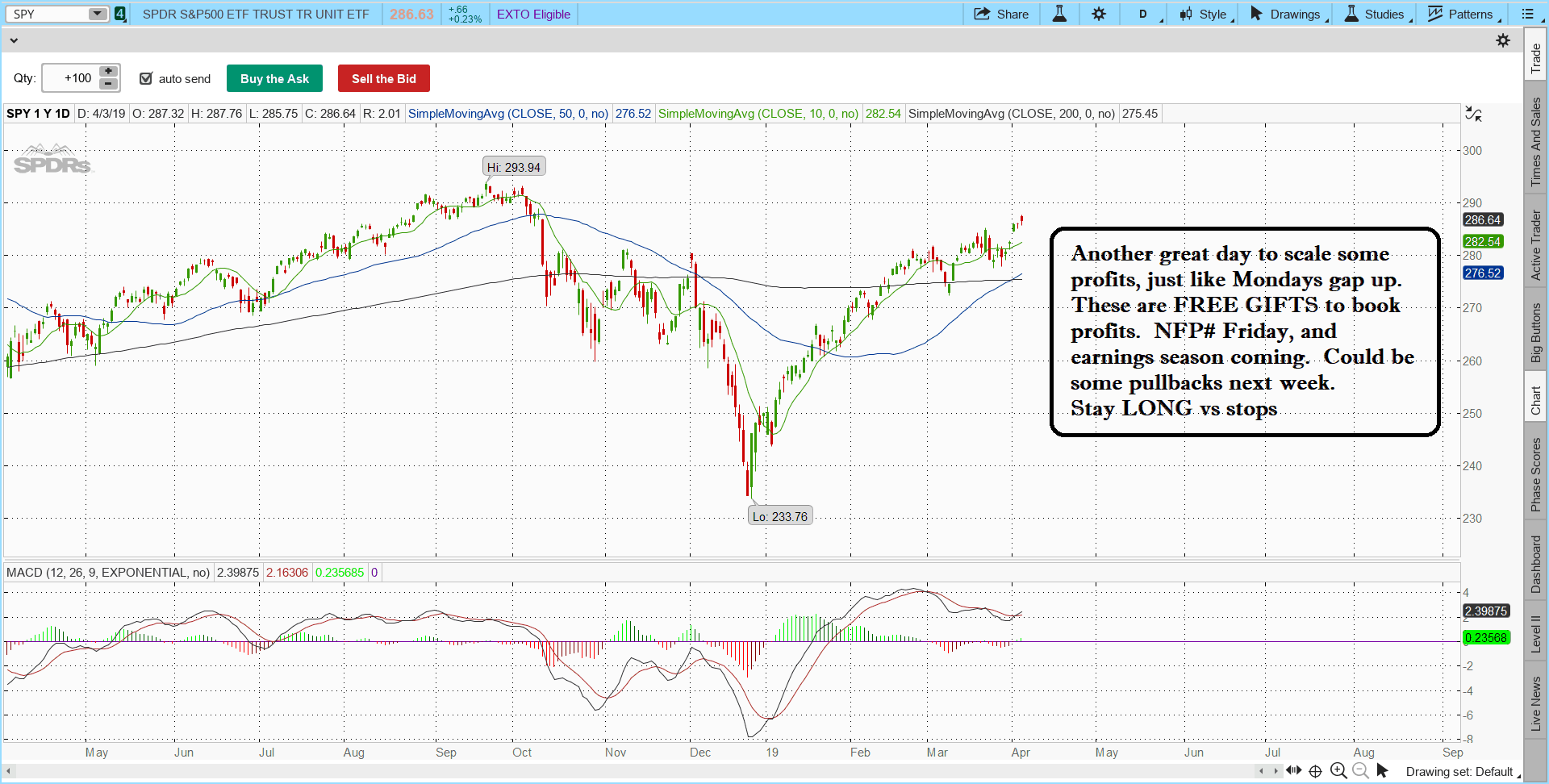1549x784 pixels.
Task: Open chart settings gear in top toolbar
Action: [1099, 14]
